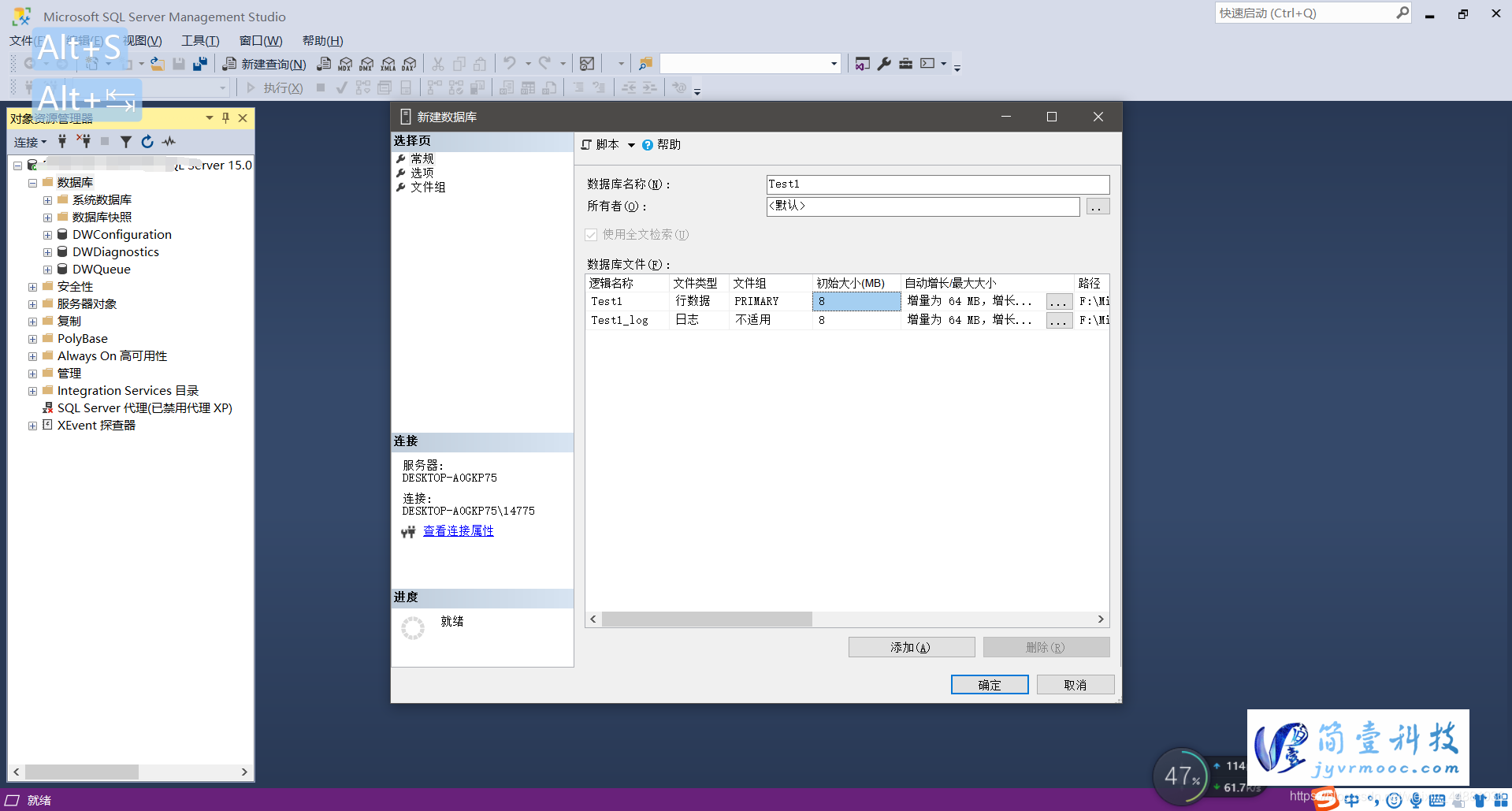Click autogrowth ellipsis button for Test1 row
Image resolution: width=1512 pixels, height=811 pixels.
[x=1059, y=302]
